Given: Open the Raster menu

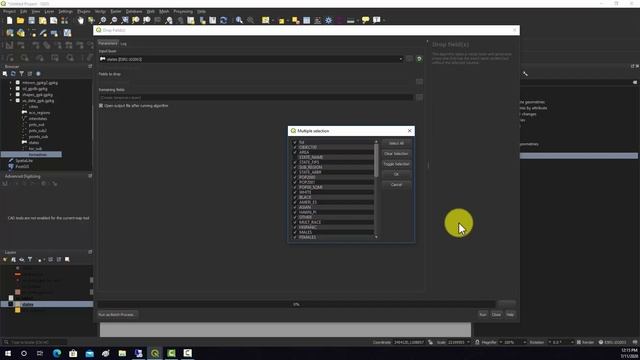Looking at the screenshot, I should click(x=116, y=11).
